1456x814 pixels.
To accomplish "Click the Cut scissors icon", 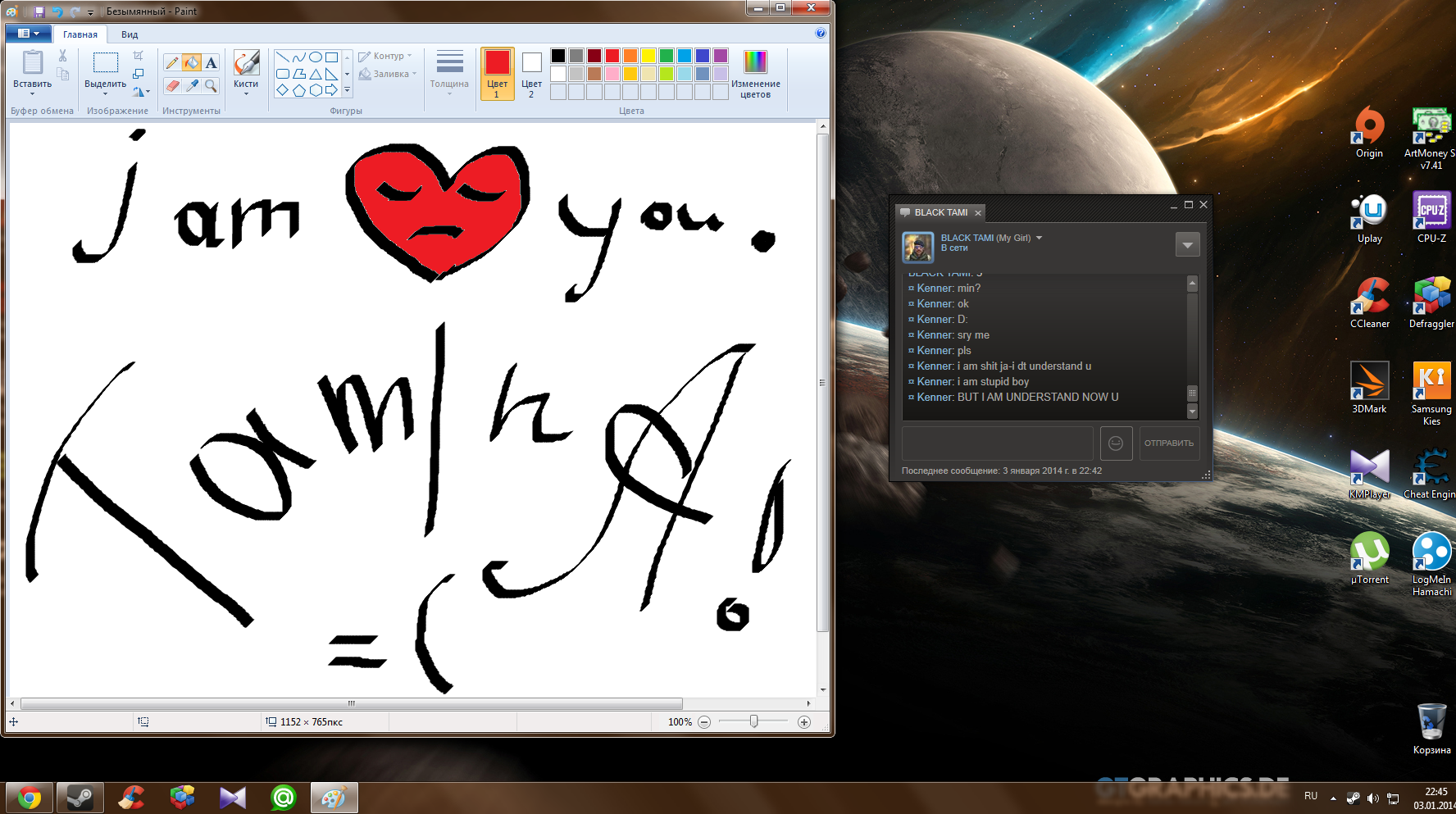I will [62, 56].
